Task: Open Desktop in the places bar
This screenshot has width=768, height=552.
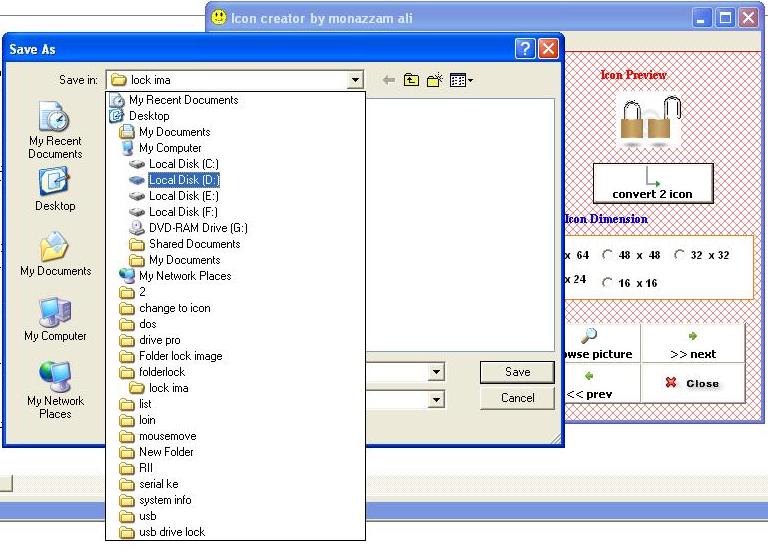Action: (x=55, y=189)
